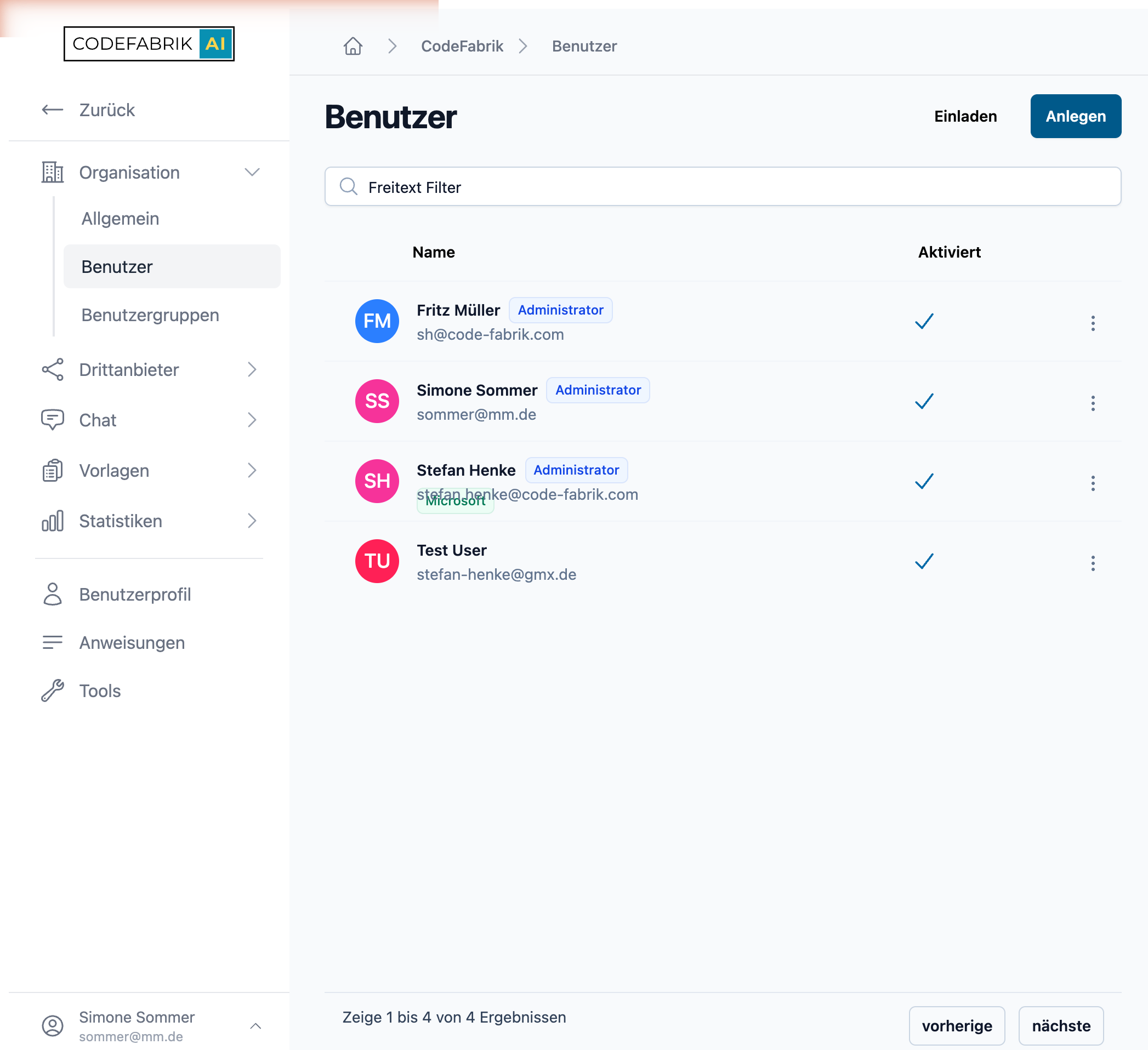Screen dimensions: 1148x1050
Task: Click the activated checkmark for Fritz Müller
Action: point(924,321)
